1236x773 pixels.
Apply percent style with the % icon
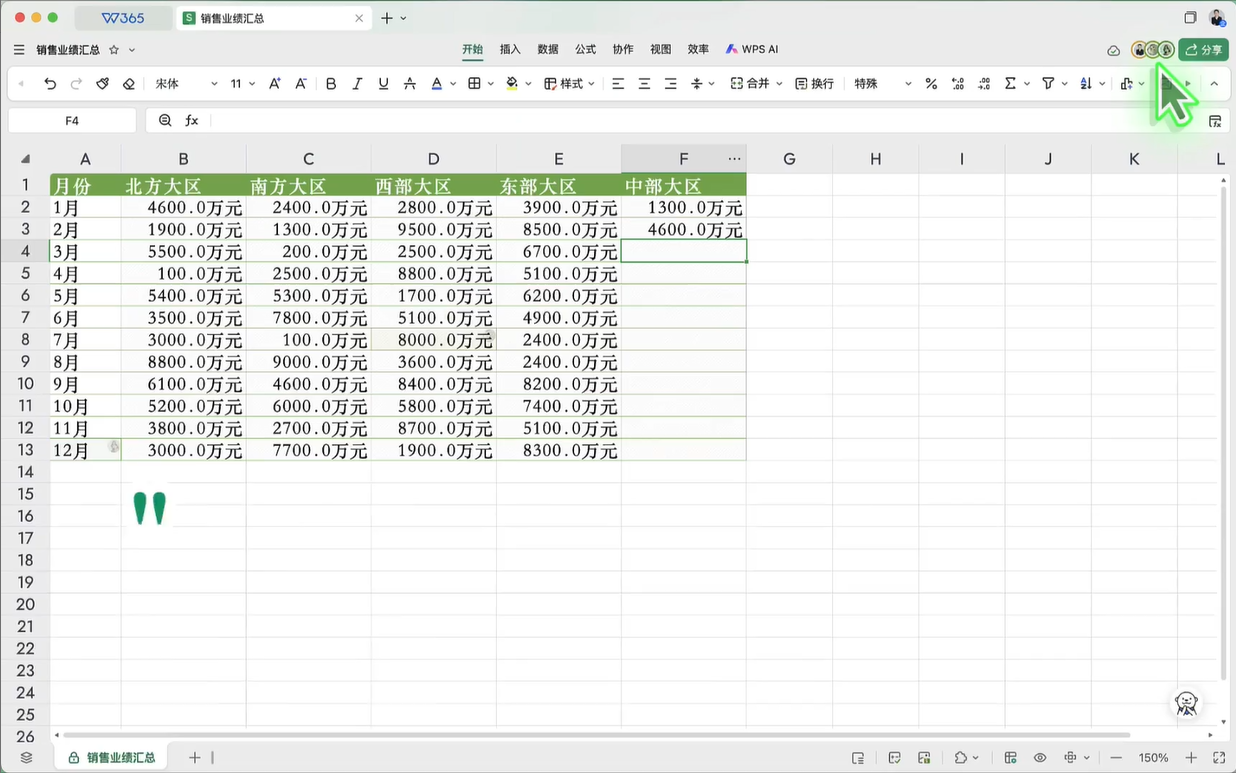[x=931, y=84]
